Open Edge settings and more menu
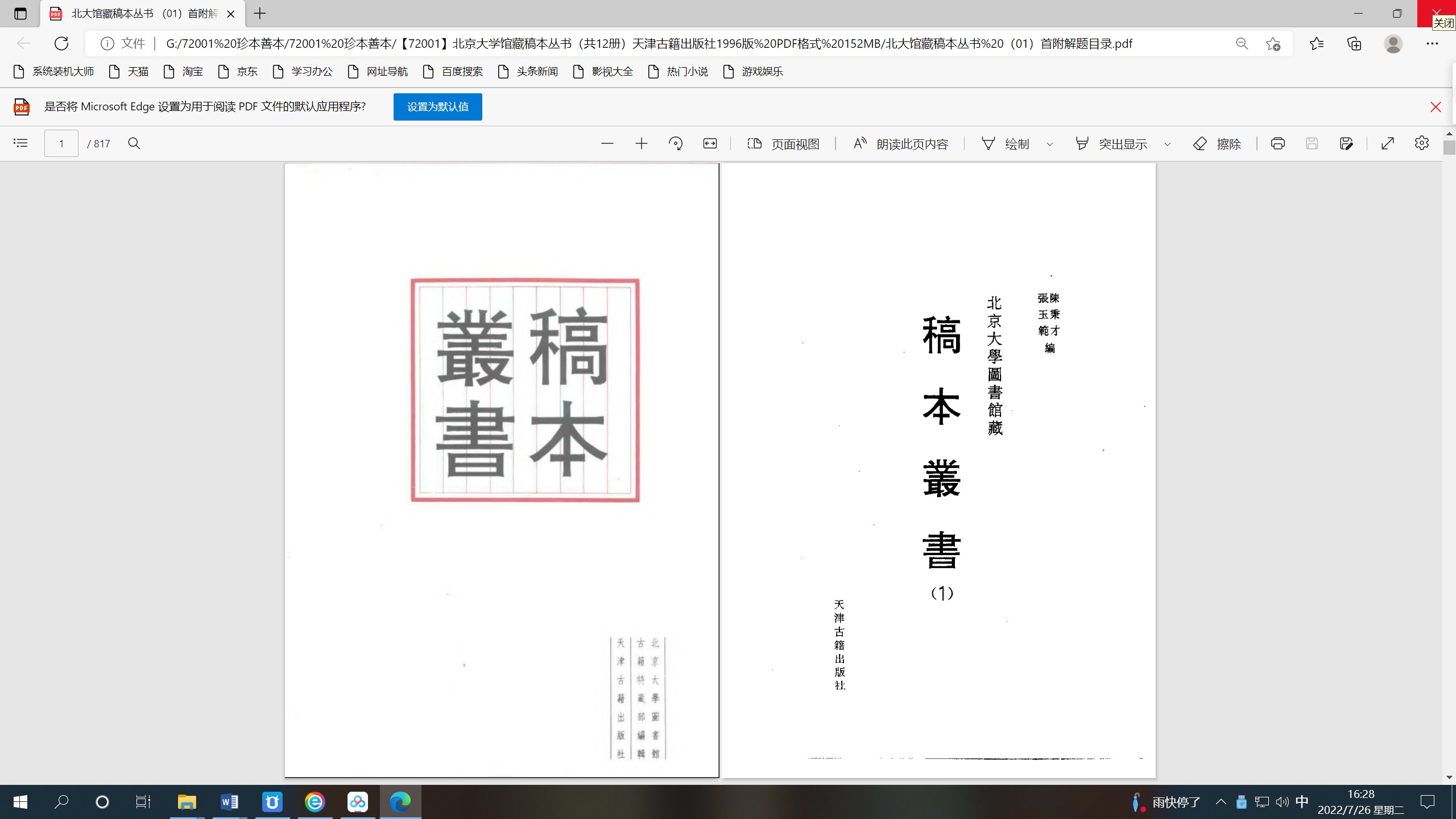The height and width of the screenshot is (819, 1456). 1432,43
